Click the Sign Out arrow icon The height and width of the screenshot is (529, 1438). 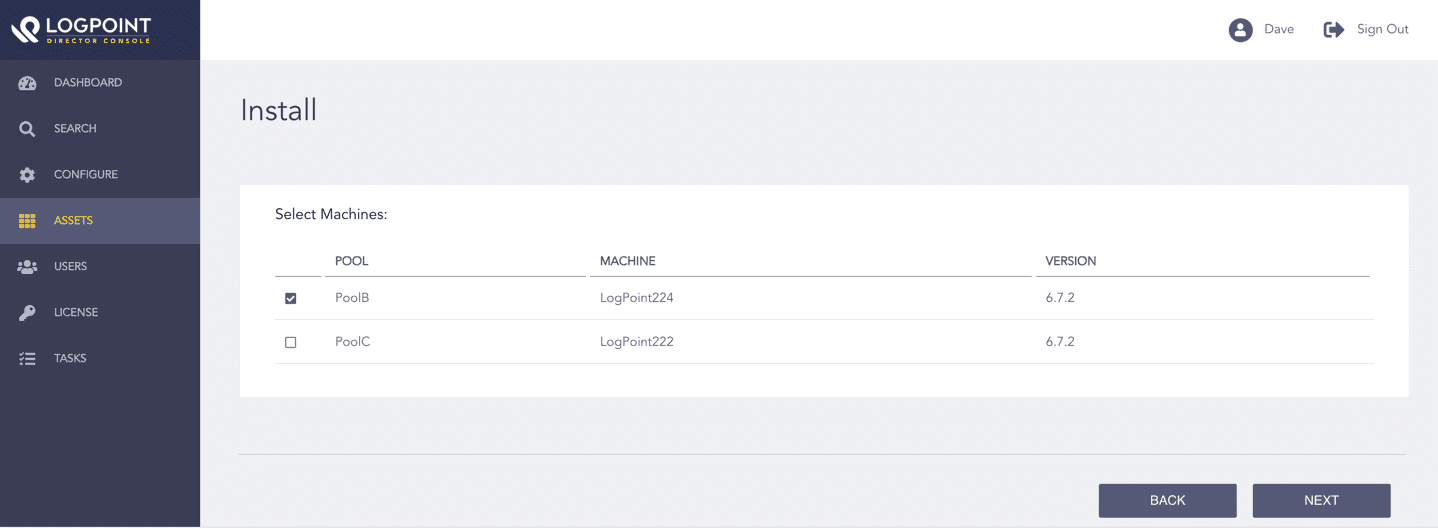(x=1334, y=30)
